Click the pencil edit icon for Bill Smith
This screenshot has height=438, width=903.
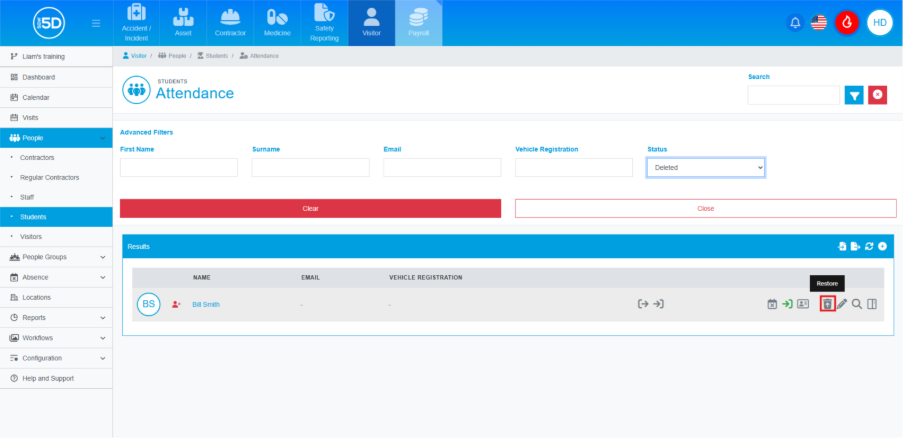tap(842, 304)
